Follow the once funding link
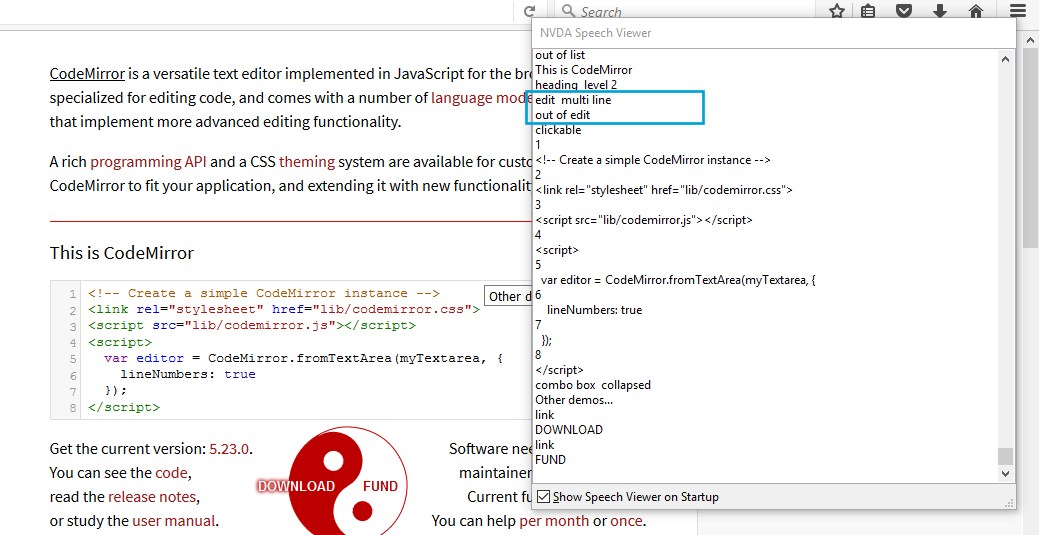Viewport: 1039px width, 535px height. [x=626, y=520]
